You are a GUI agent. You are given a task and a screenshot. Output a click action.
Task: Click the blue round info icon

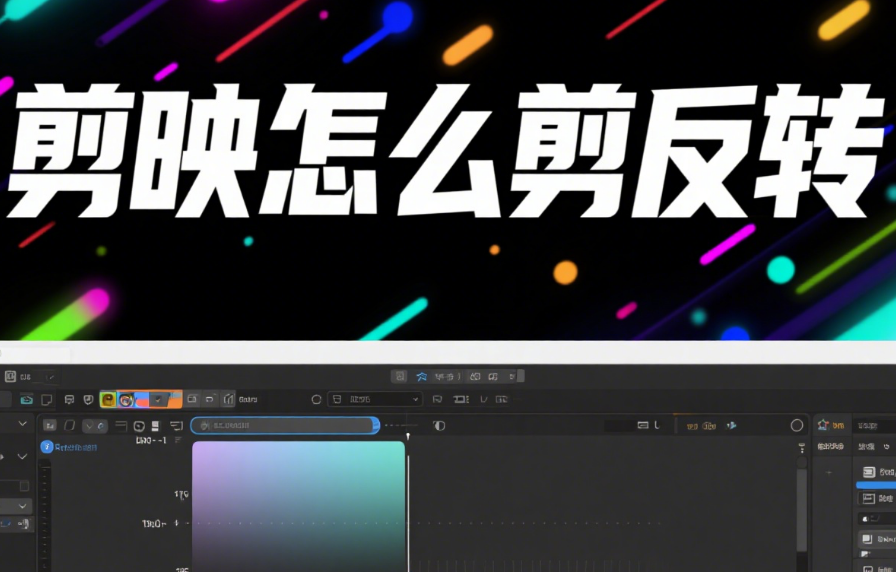click(x=47, y=447)
